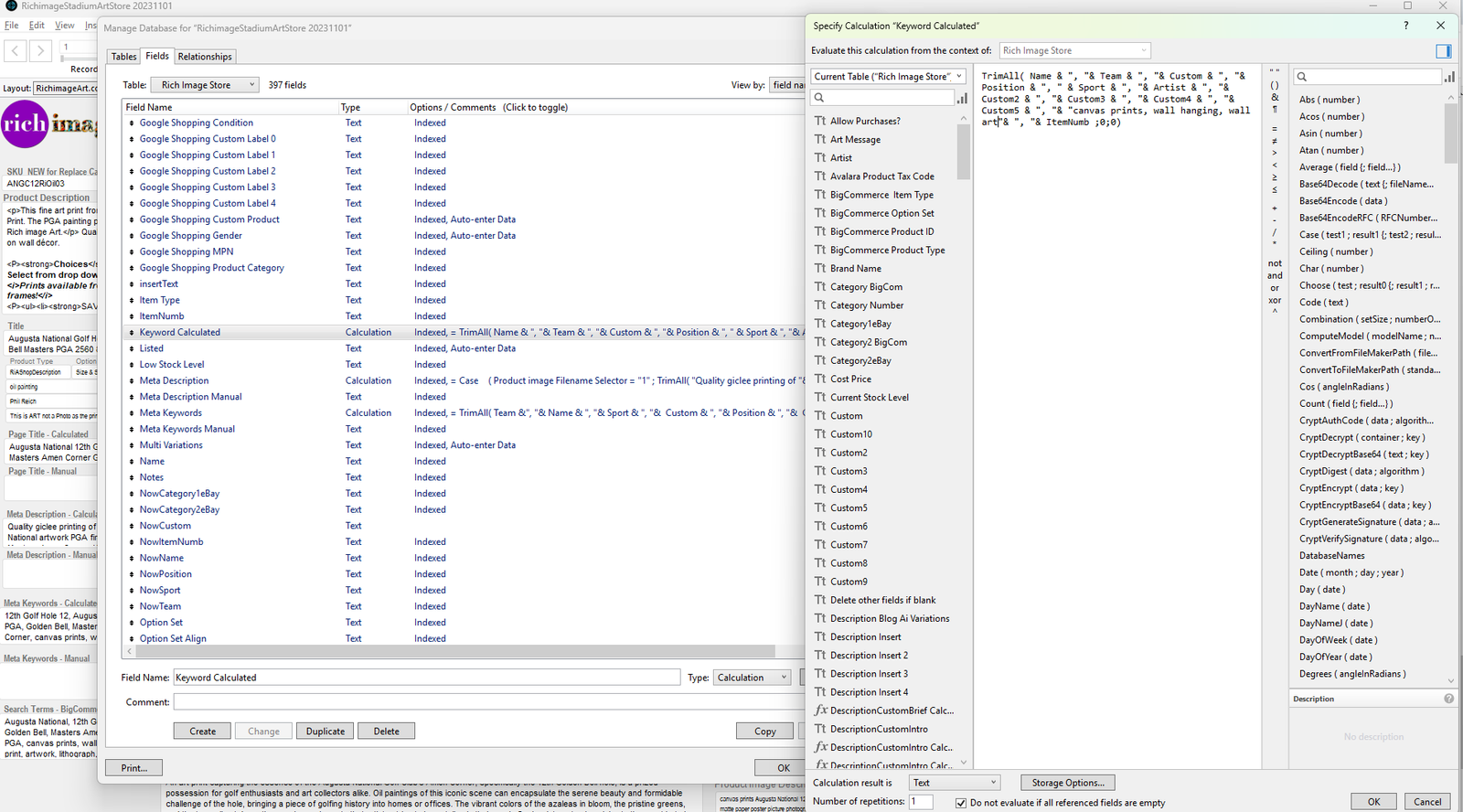The height and width of the screenshot is (812, 1463).
Task: Click the sort icon beside functions search
Action: coord(1449,77)
